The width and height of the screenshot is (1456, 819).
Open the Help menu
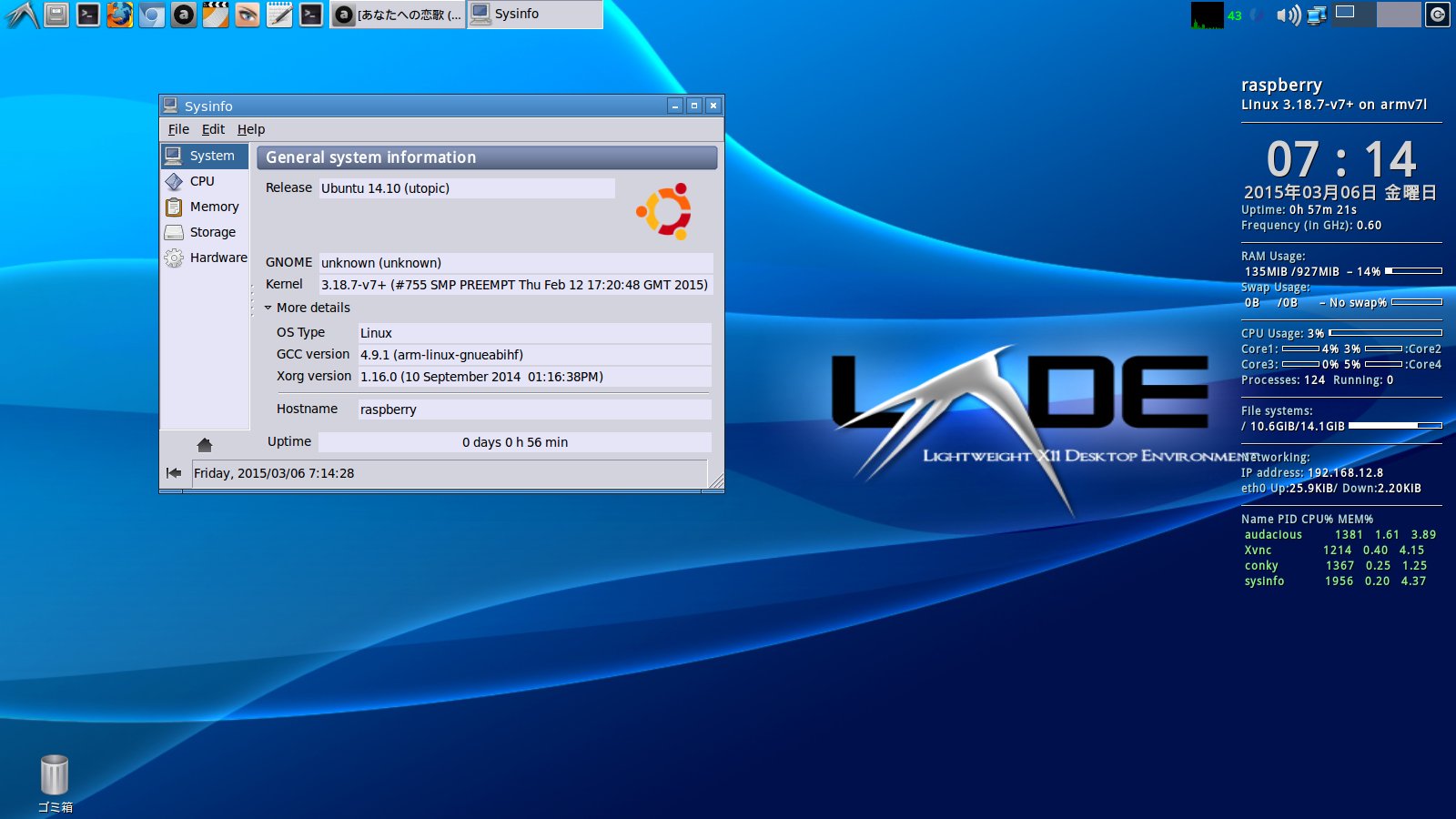pyautogui.click(x=251, y=129)
